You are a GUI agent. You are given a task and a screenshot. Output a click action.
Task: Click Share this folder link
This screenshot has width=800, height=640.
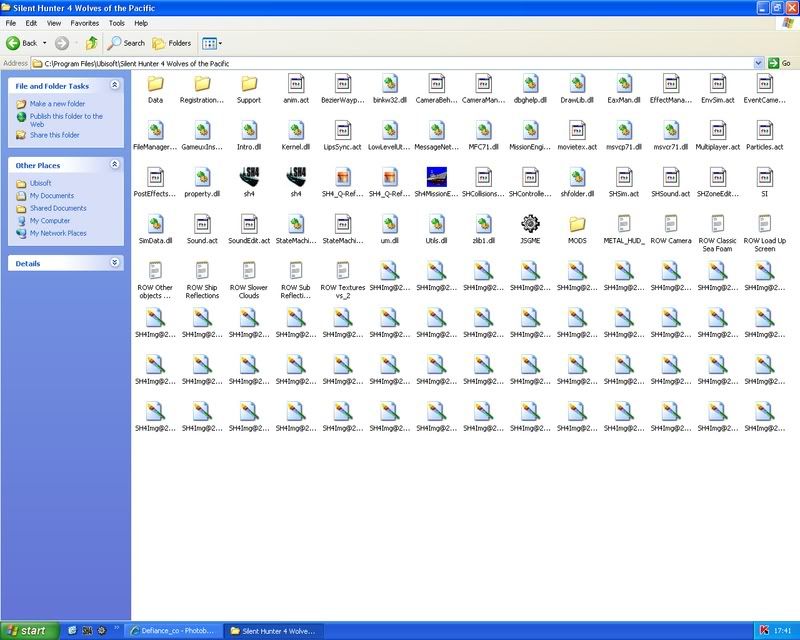point(55,135)
